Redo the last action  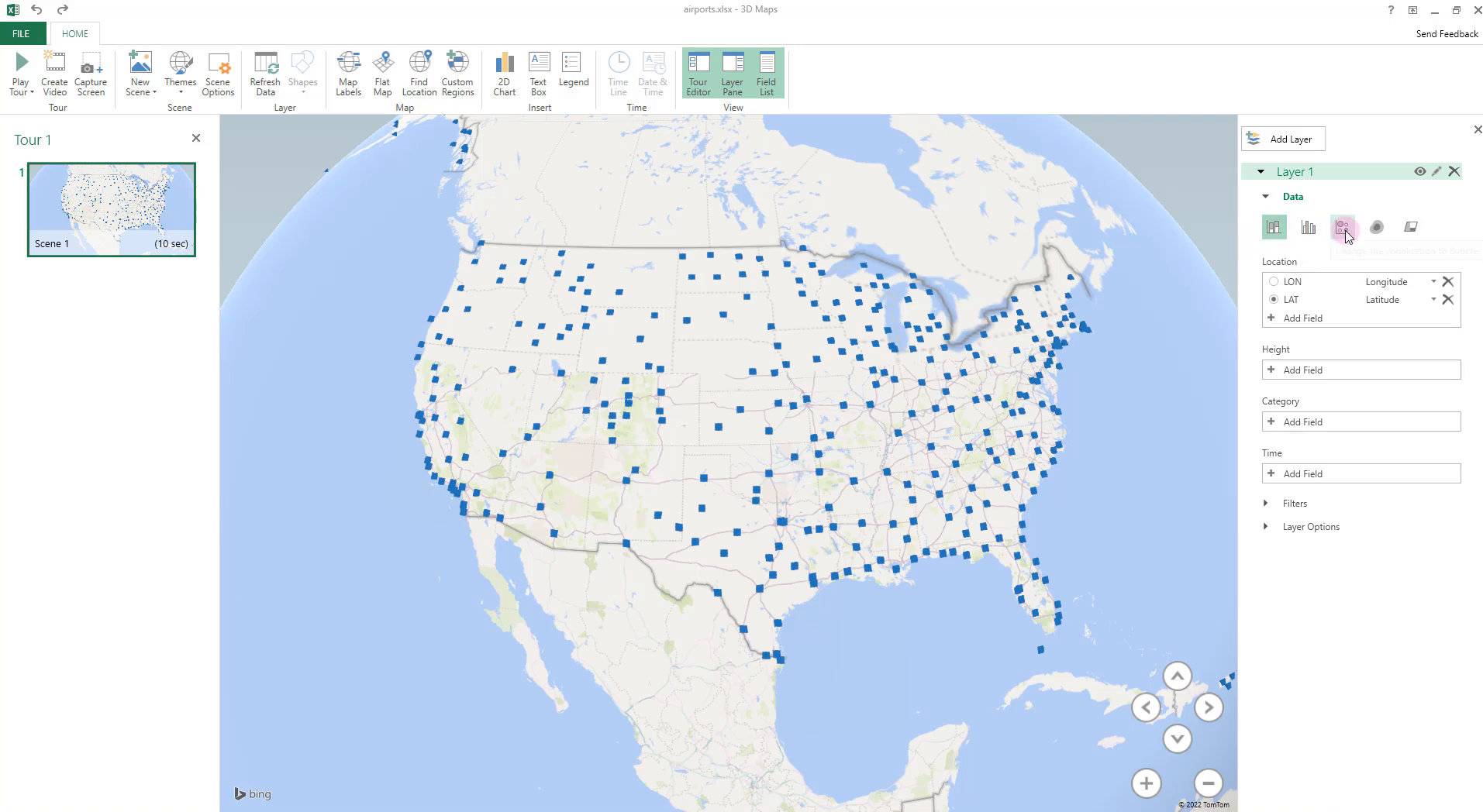63,10
